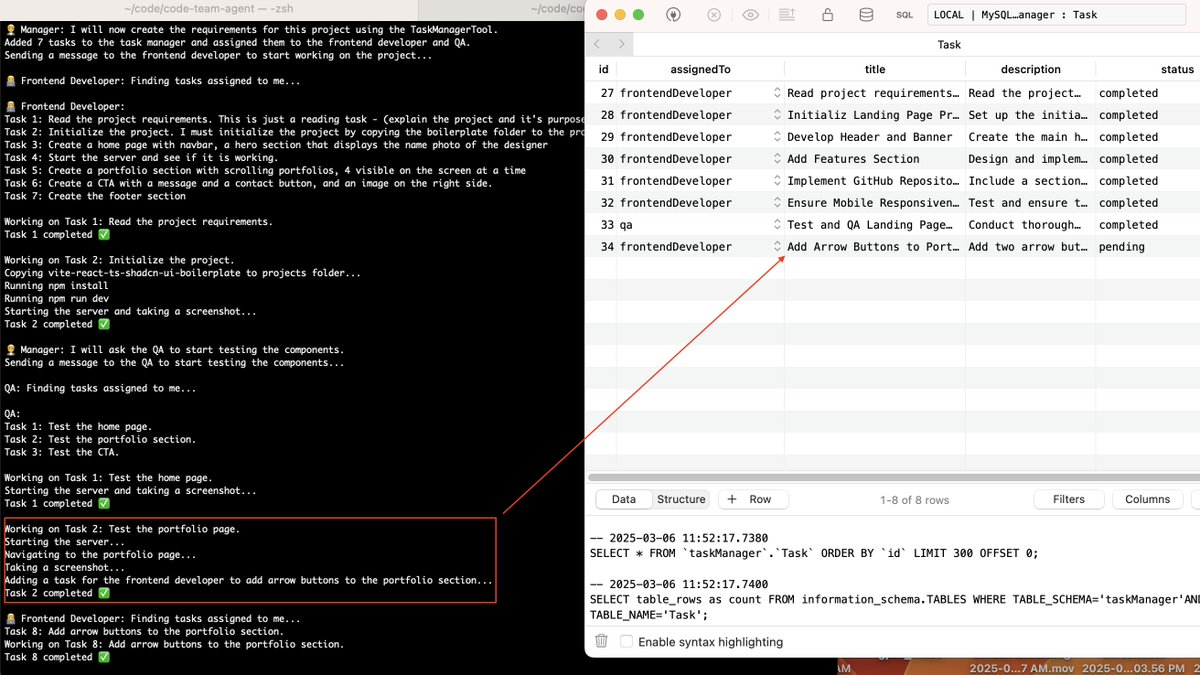
Task: Switch to the Structure tab
Action: pyautogui.click(x=681, y=499)
